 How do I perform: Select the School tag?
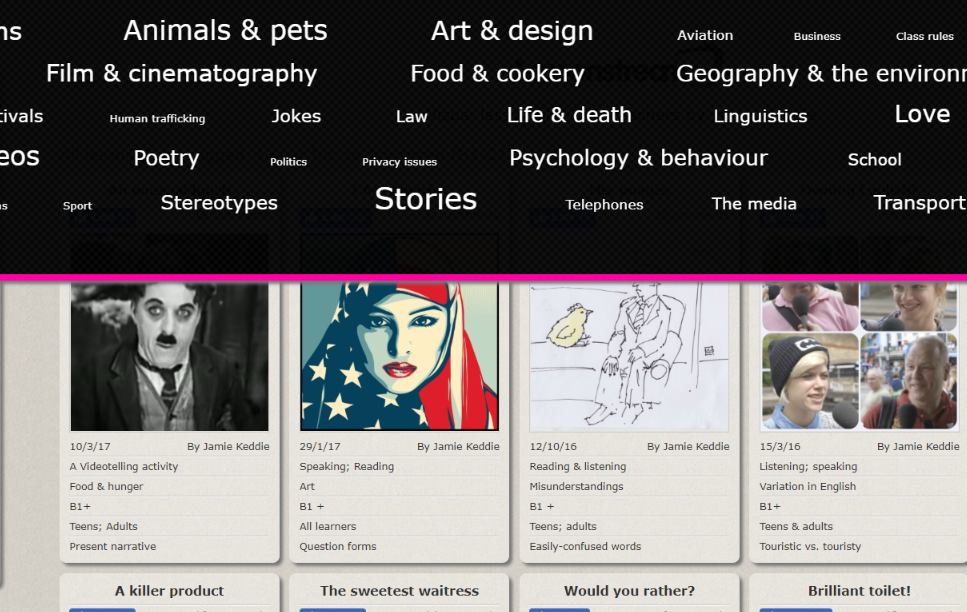(874, 160)
